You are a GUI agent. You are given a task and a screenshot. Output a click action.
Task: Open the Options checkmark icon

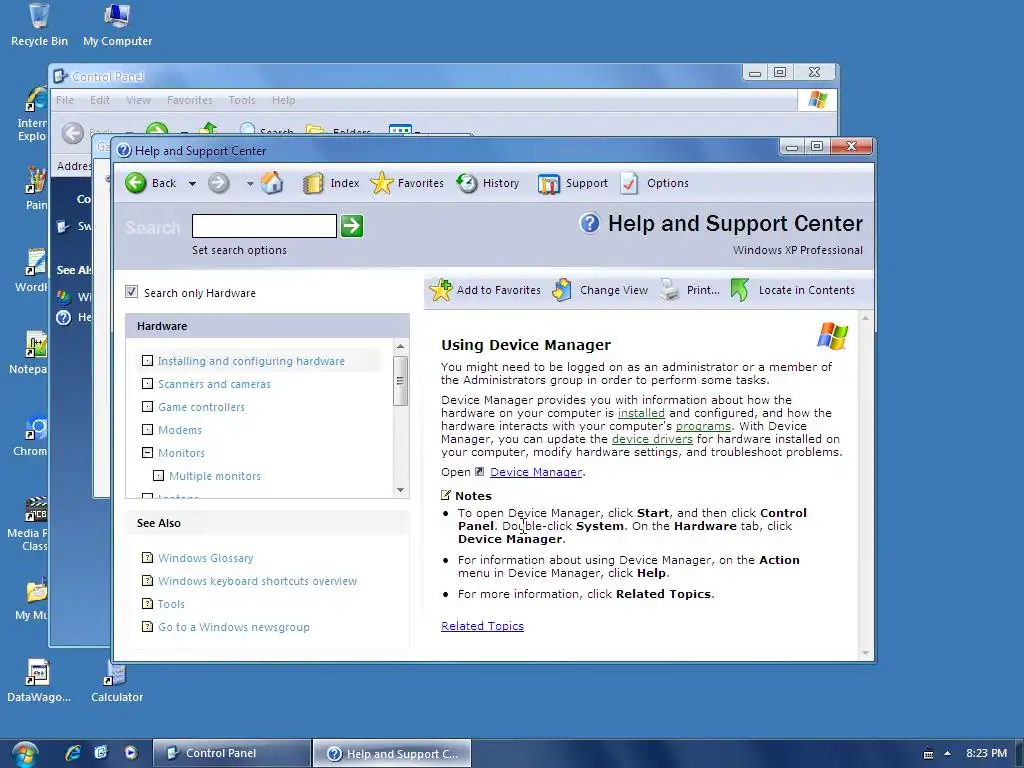pos(630,183)
